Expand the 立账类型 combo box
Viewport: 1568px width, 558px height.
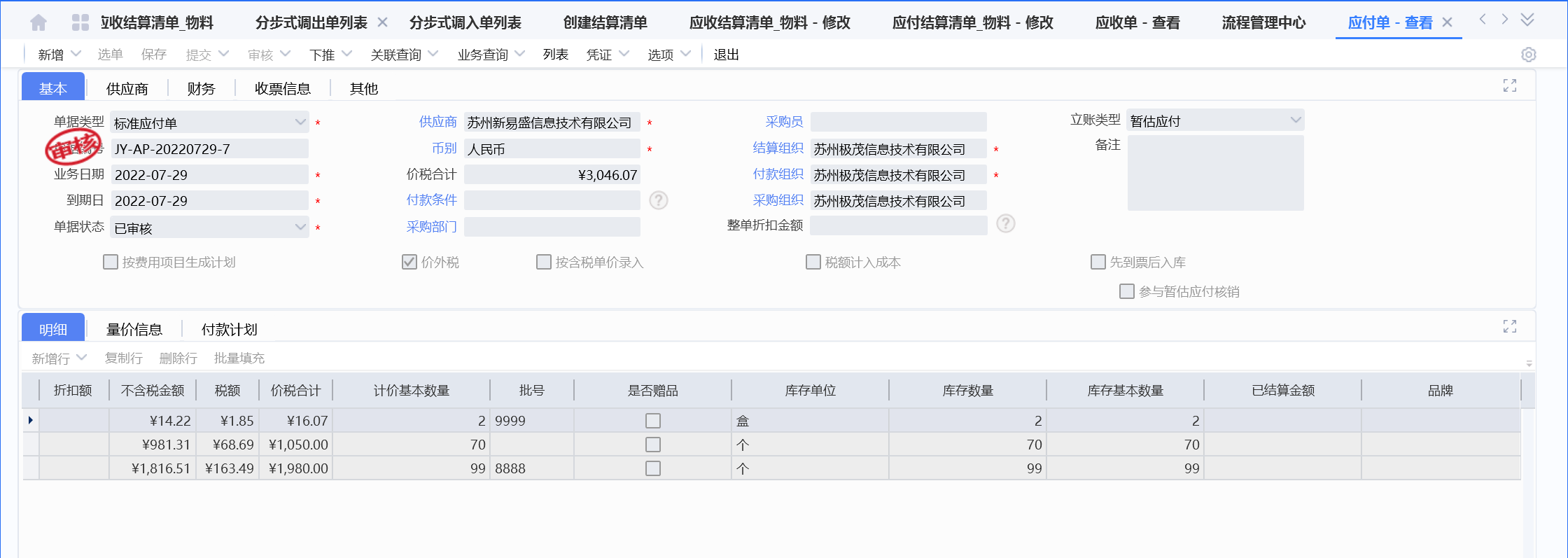[1296, 120]
